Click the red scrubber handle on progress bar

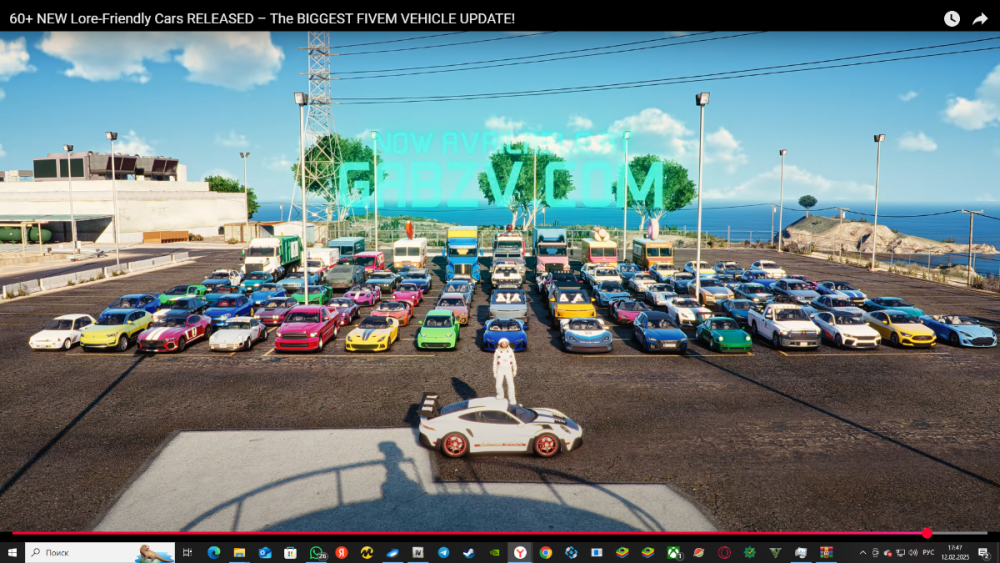point(927,533)
